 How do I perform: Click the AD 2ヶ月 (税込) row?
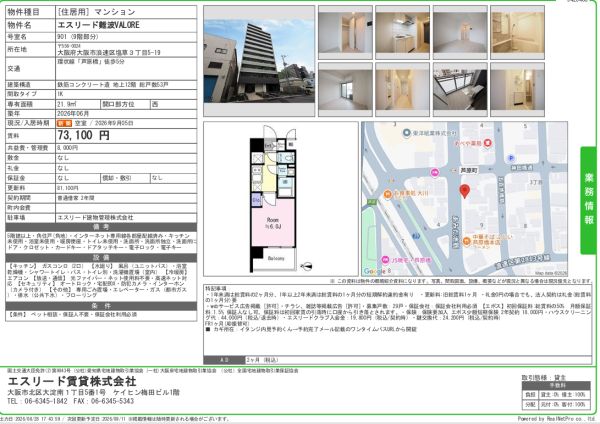pos(397,360)
